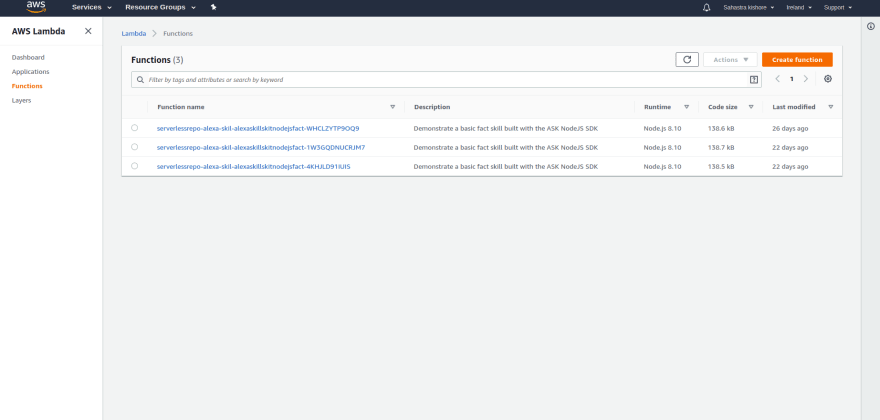The height and width of the screenshot is (420, 880).
Task: Click the Runtime column header text
Action: (x=657, y=107)
